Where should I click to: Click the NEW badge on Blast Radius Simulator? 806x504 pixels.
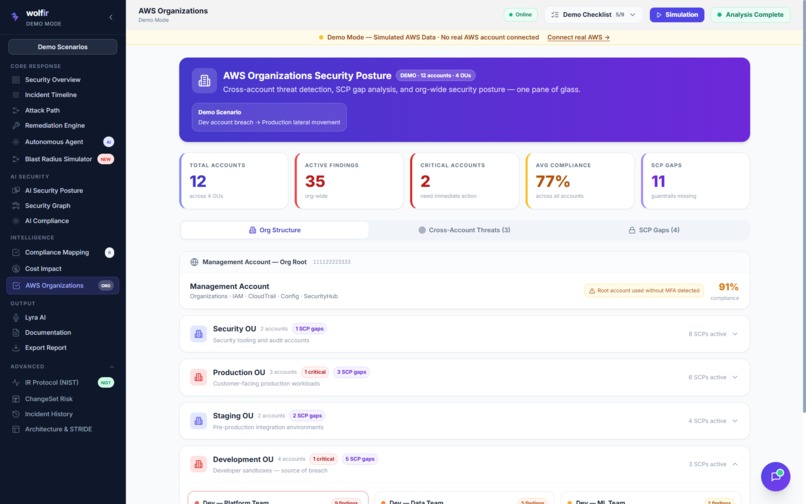point(106,159)
